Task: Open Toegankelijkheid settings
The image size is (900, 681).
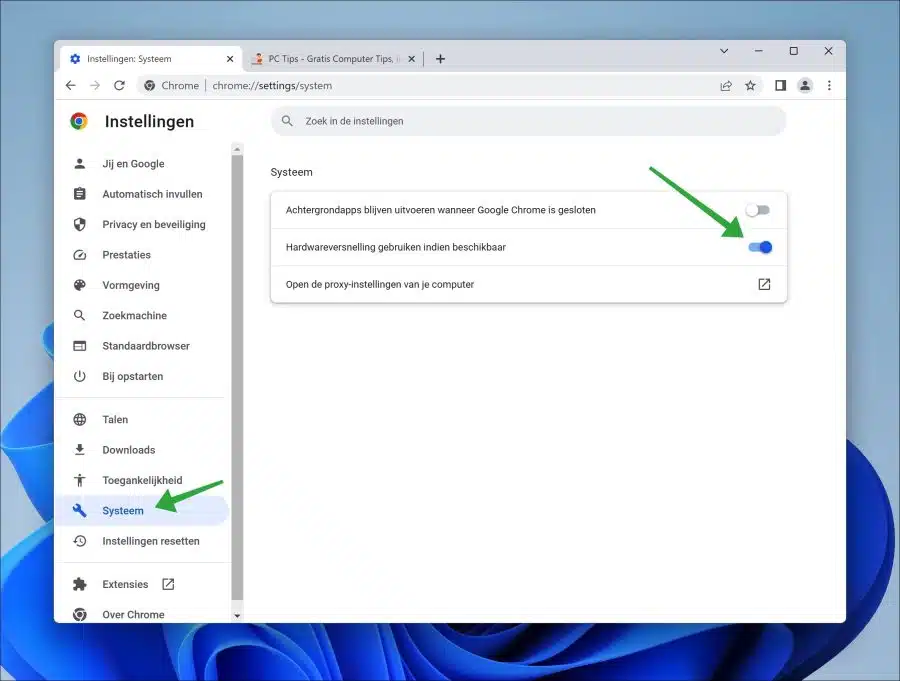Action: [142, 481]
